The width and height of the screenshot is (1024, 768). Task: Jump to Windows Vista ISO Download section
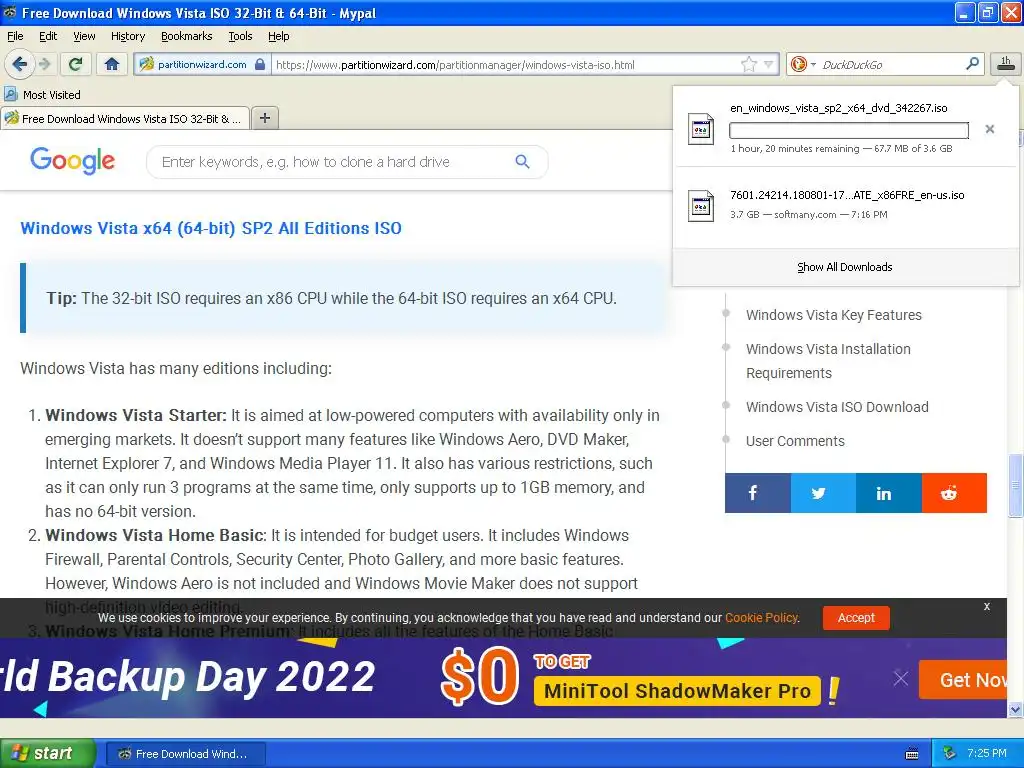pyautogui.click(x=837, y=407)
